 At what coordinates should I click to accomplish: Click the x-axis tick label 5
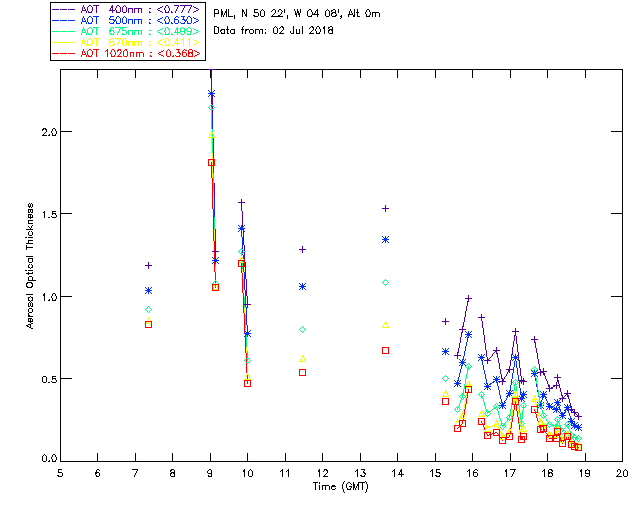click(x=60, y=473)
